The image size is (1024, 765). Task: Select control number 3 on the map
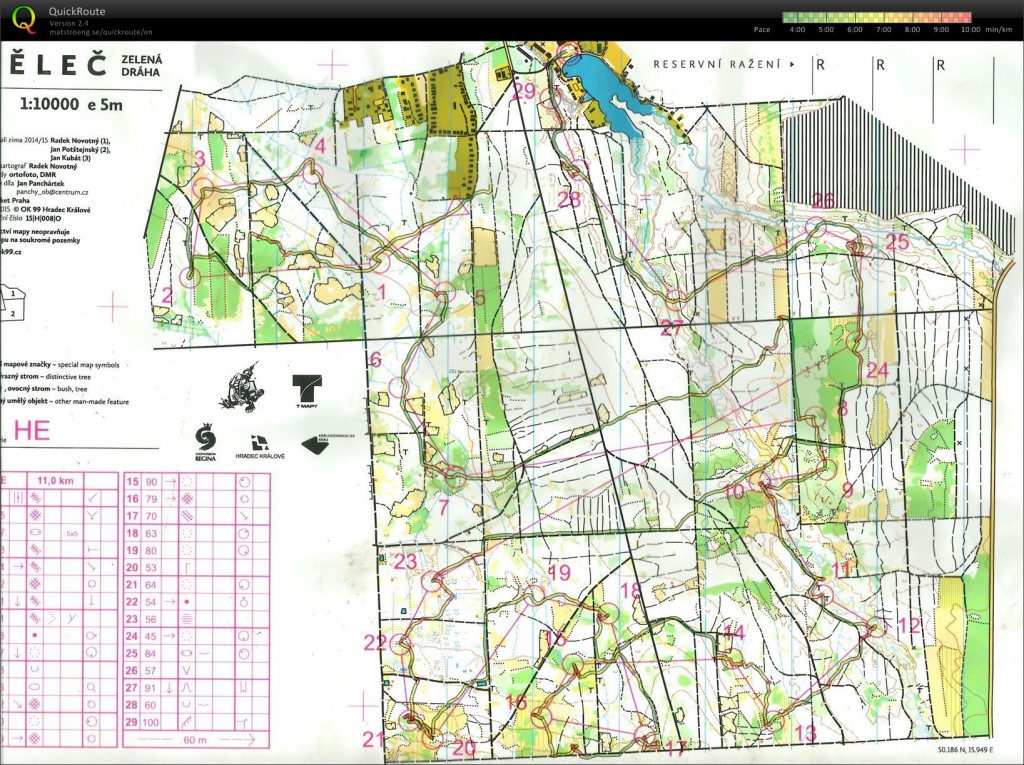click(x=199, y=158)
